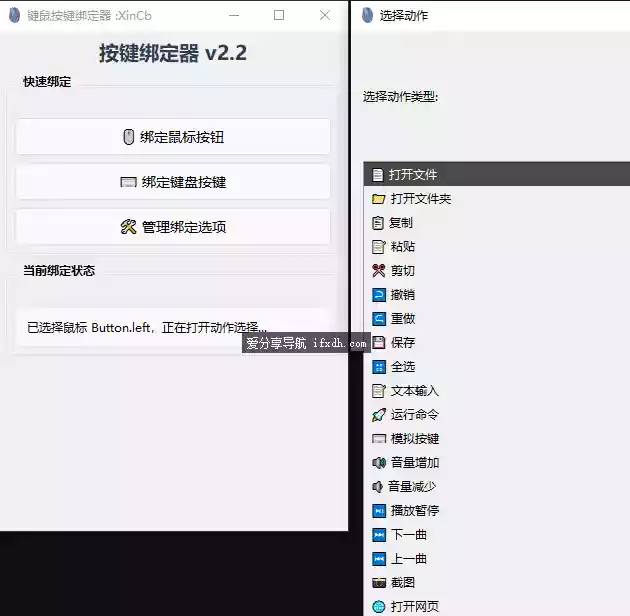Select the 上一曲 label in list

(409, 559)
